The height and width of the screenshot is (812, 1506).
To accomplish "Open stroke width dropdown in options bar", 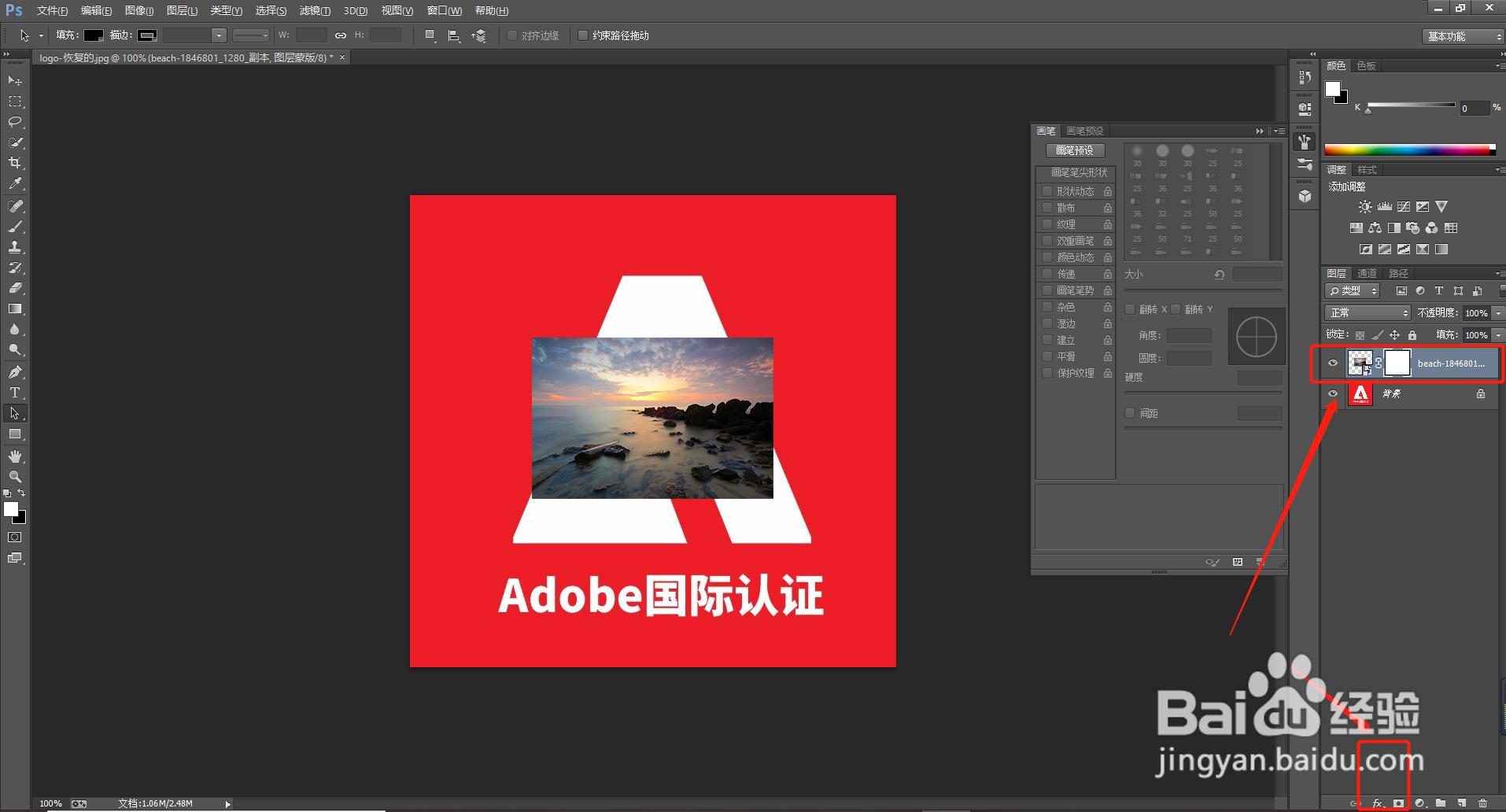I will point(219,35).
